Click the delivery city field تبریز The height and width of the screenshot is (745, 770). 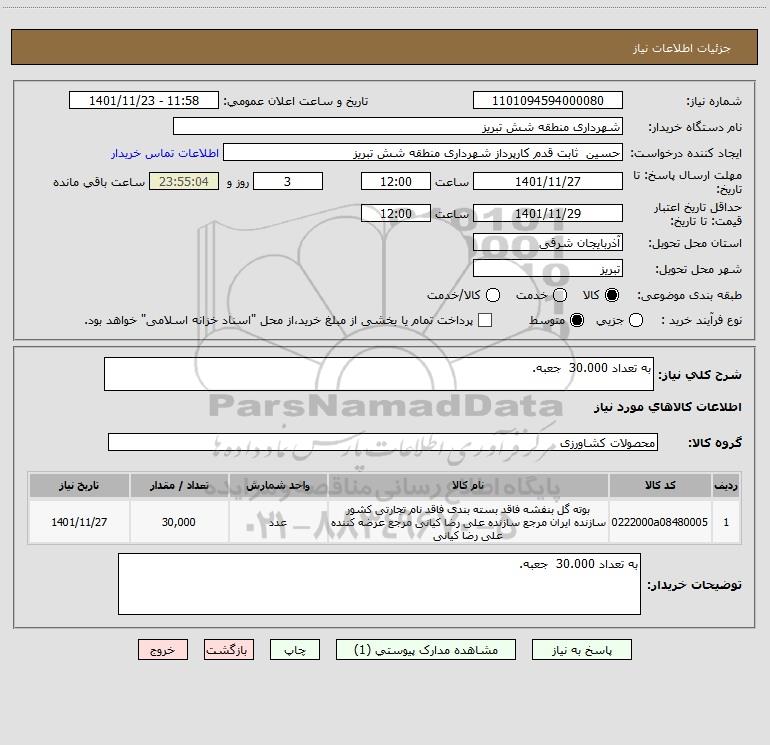(548, 269)
